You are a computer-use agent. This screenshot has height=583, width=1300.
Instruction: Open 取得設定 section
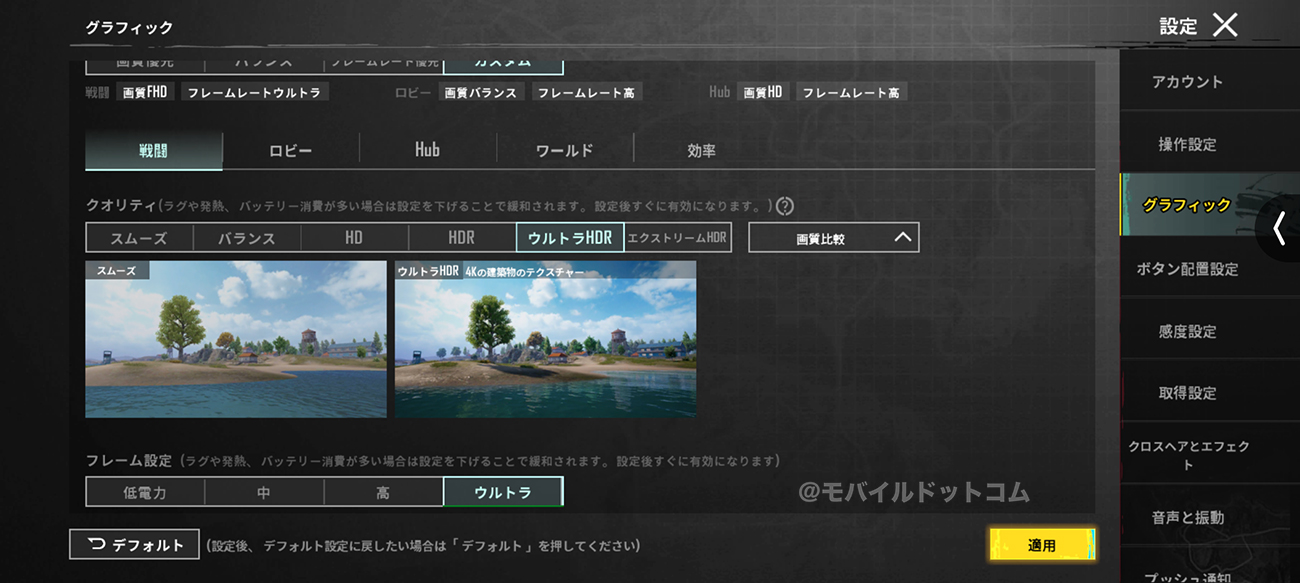1187,393
